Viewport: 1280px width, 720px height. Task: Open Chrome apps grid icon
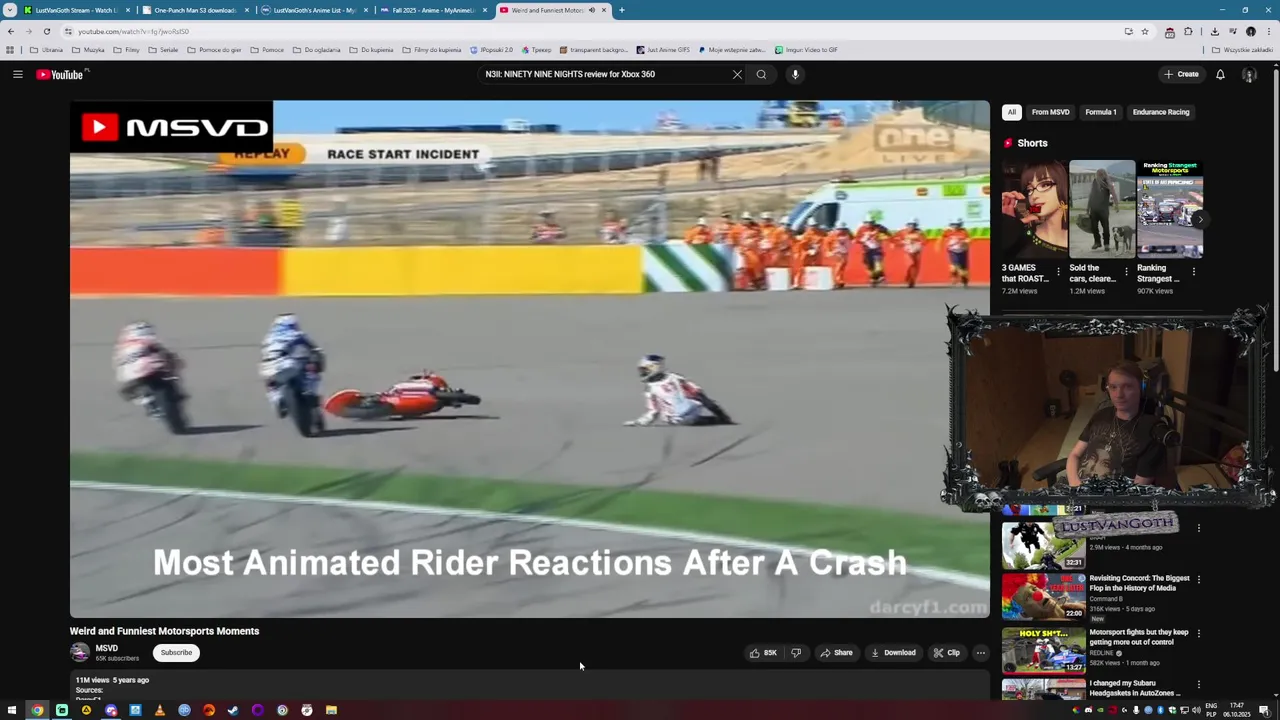[x=10, y=49]
